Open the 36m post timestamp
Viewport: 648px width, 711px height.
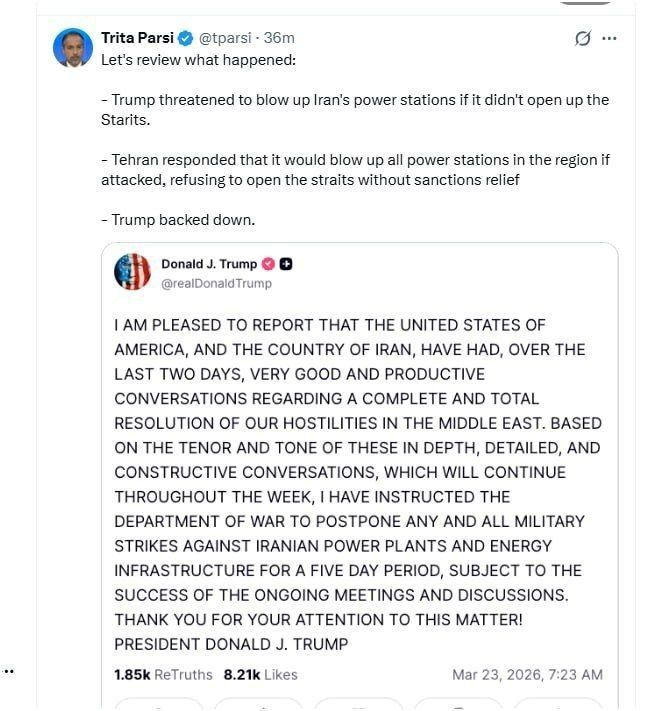[281, 38]
